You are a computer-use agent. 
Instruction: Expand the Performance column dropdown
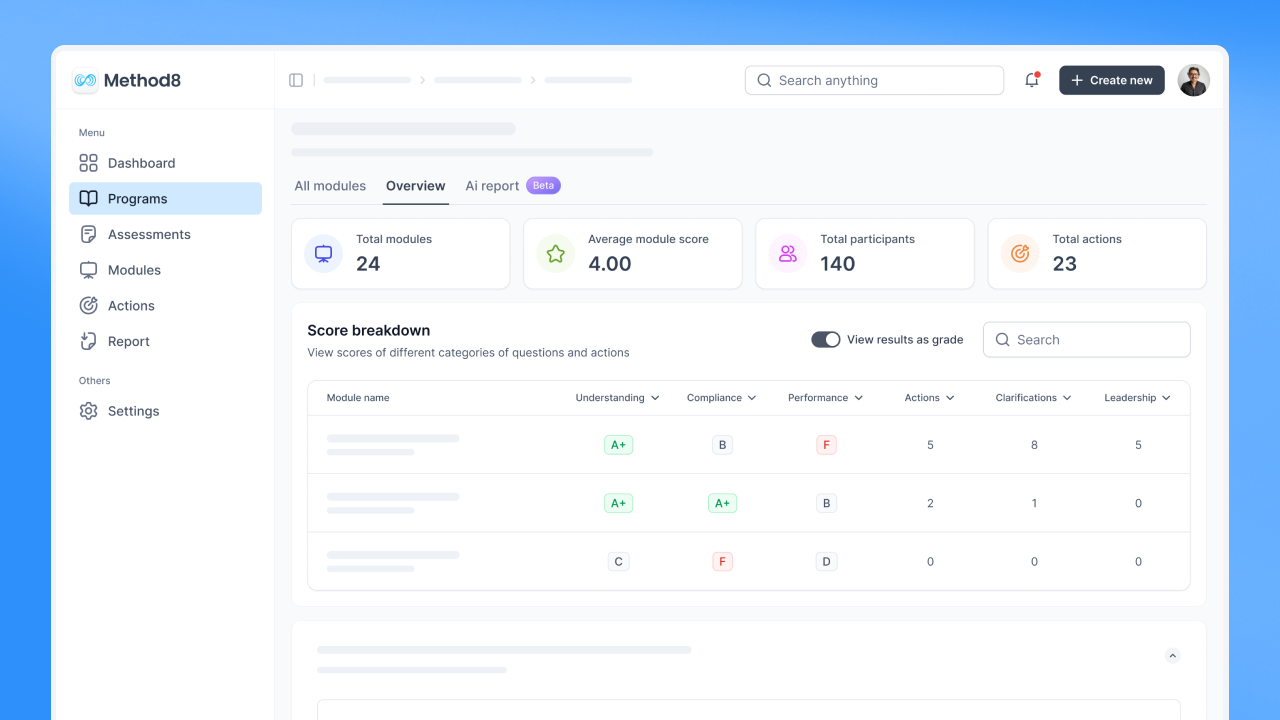coord(858,398)
